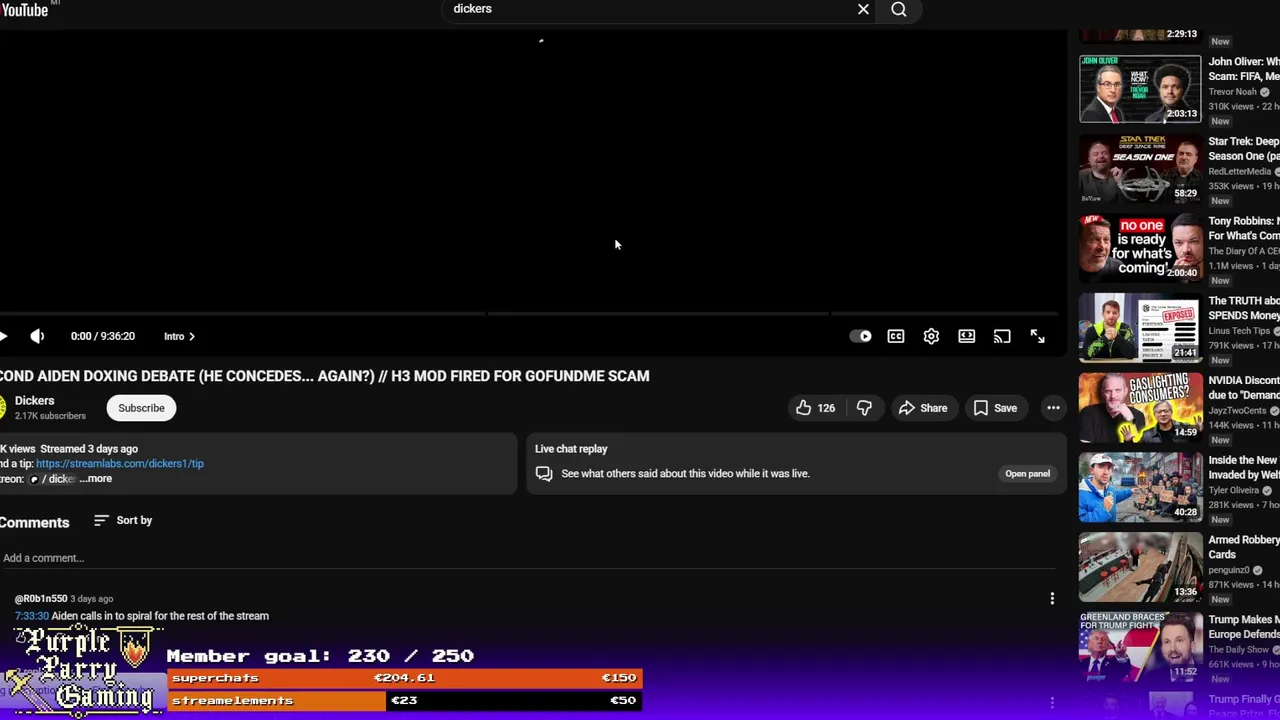
Task: Mute the video with the speaker icon
Action: click(x=37, y=336)
